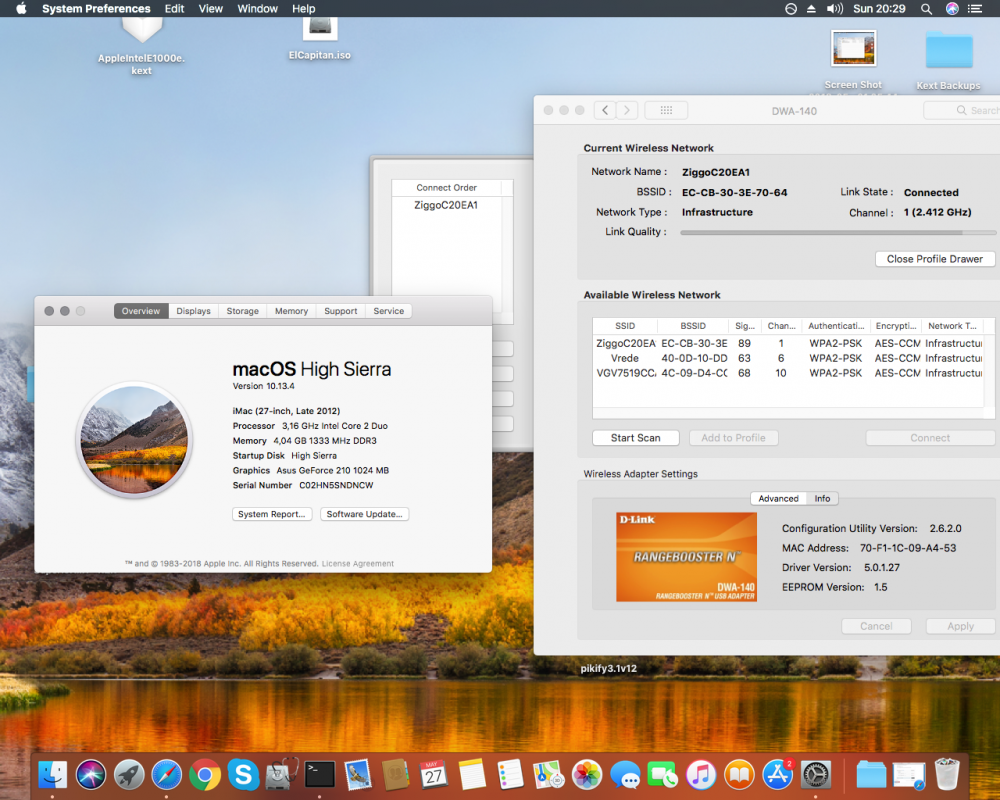Viewport: 1000px width, 800px height.
Task: Select ZiggoC20EA1 in Connect Order list
Action: [x=446, y=205]
